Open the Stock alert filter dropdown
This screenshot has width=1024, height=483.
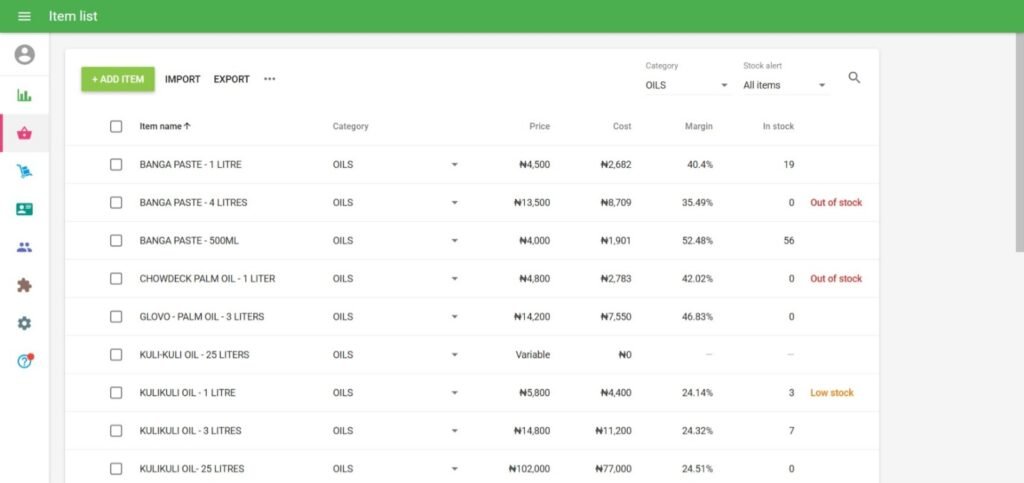(785, 85)
